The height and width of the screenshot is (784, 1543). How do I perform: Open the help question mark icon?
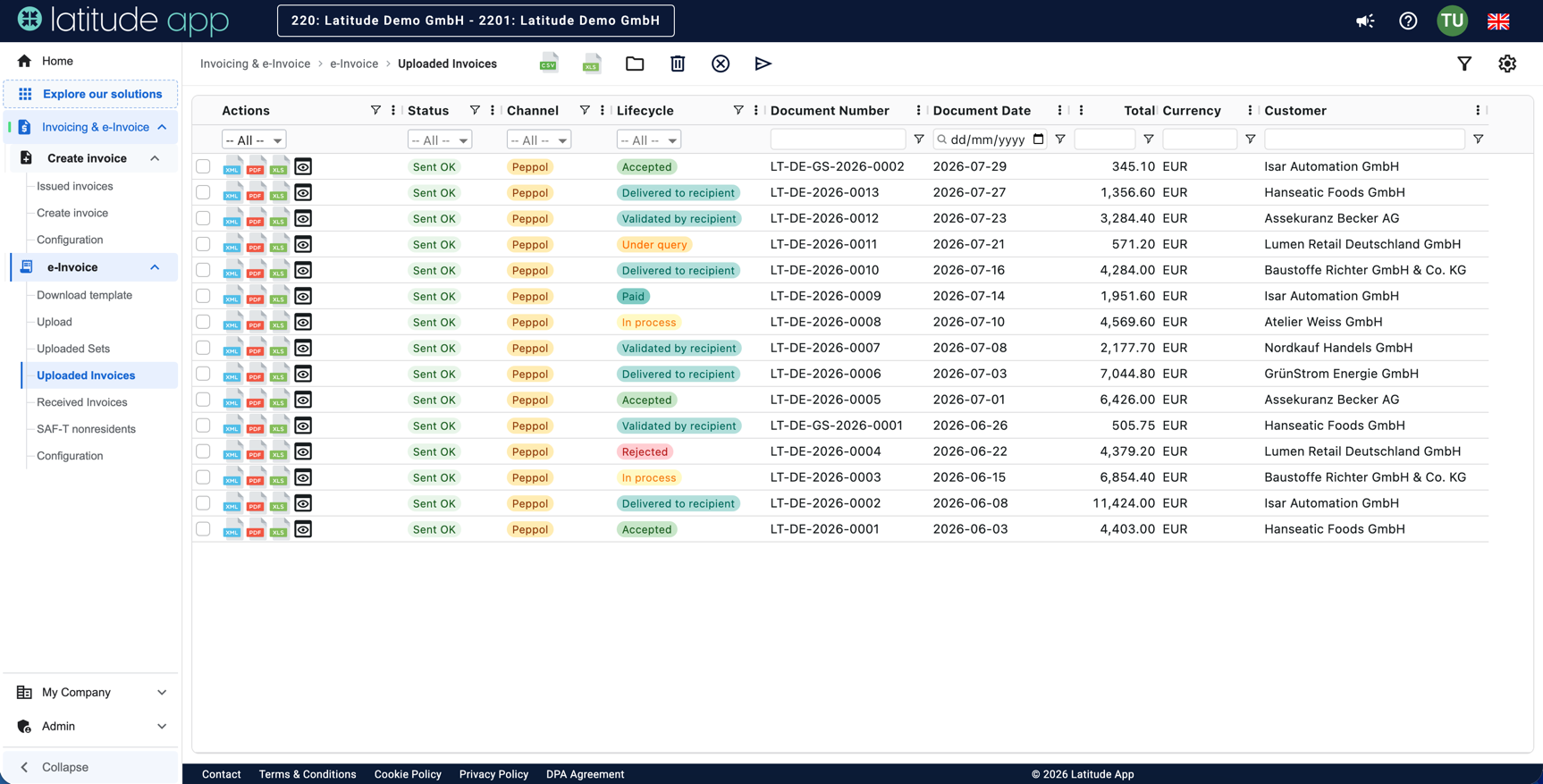[x=1408, y=21]
